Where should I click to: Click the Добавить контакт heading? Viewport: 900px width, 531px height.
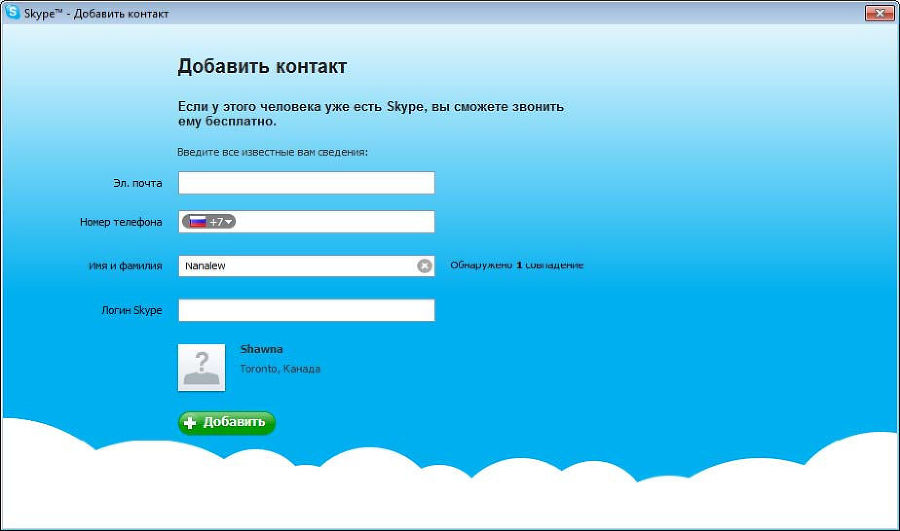pyautogui.click(x=262, y=67)
